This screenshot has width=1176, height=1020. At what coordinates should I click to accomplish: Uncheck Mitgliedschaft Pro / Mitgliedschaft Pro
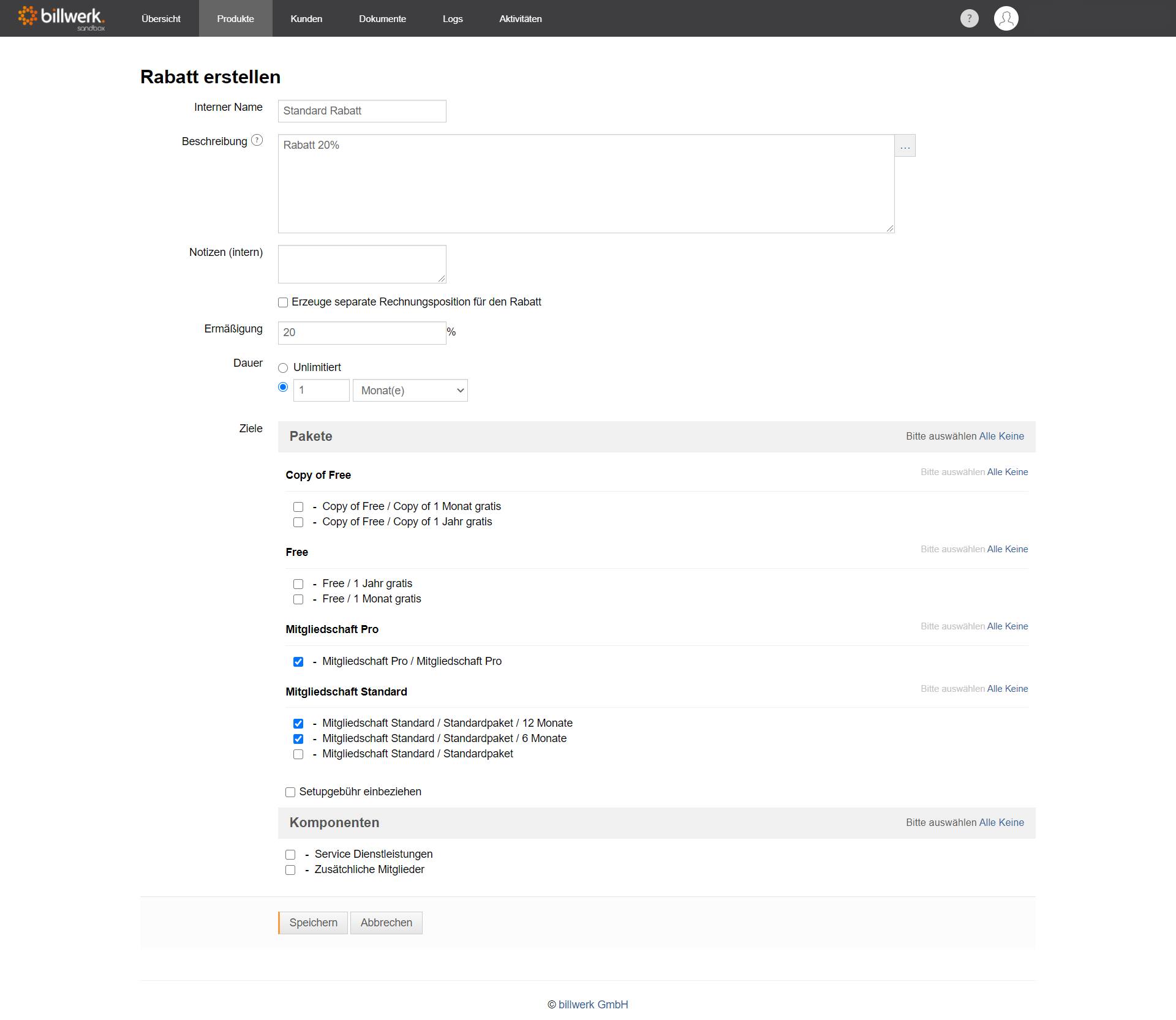pos(298,662)
